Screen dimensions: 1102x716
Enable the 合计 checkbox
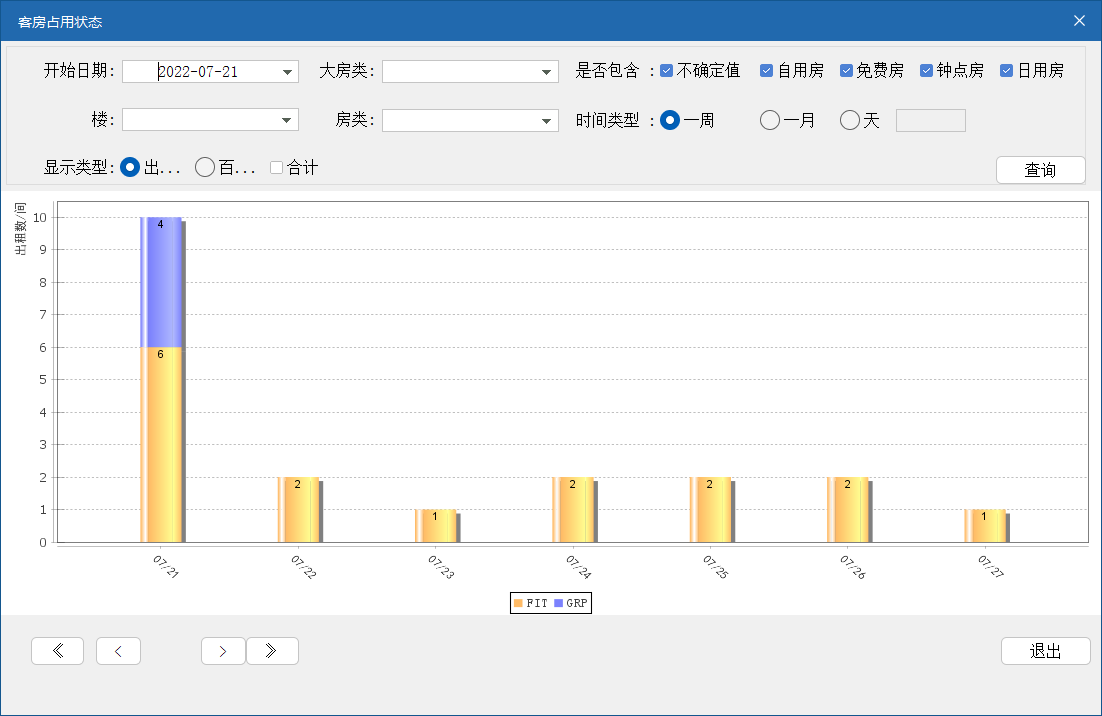click(x=276, y=167)
